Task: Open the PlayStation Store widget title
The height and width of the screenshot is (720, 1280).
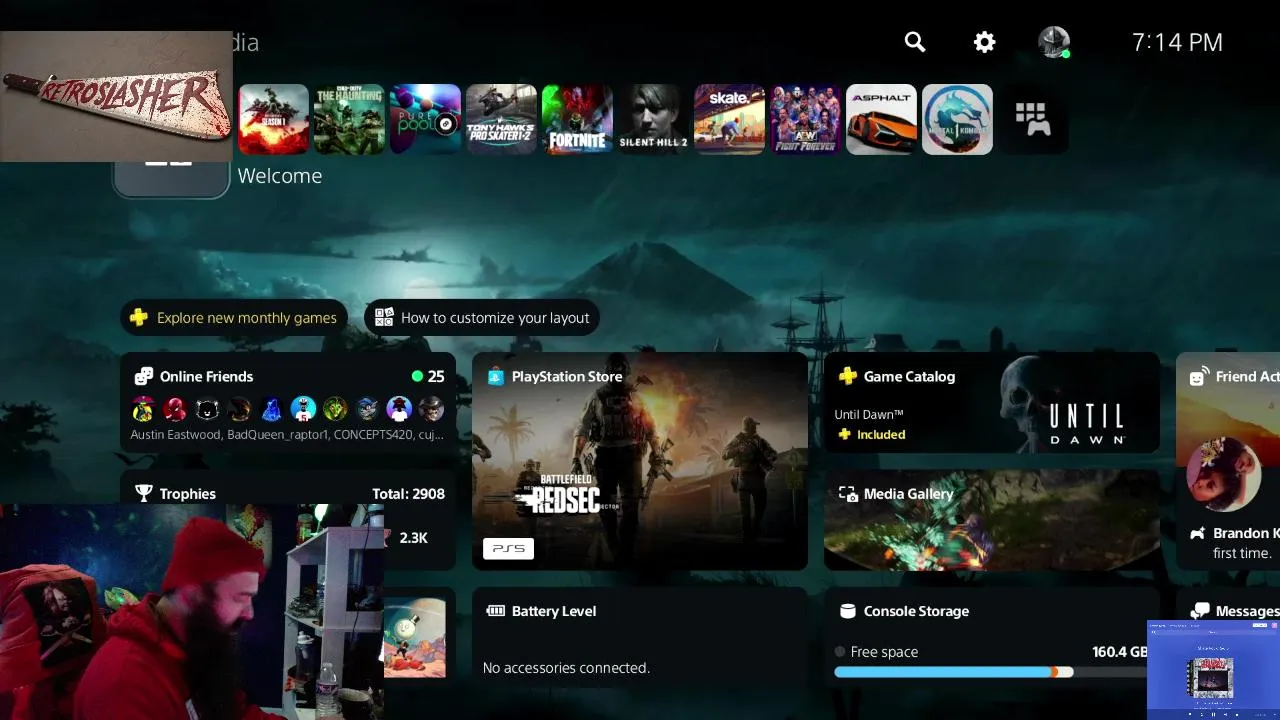Action: [567, 376]
